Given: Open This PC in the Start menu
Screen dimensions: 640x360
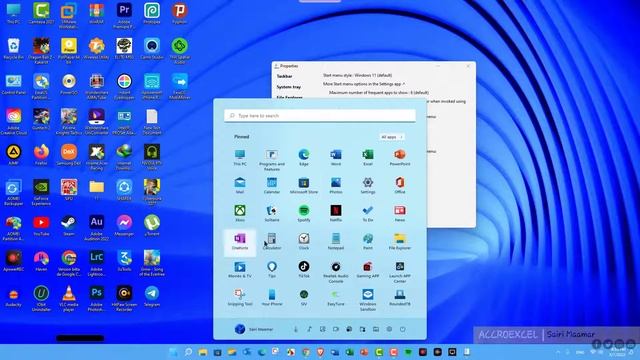Looking at the screenshot, I should 240,157.
